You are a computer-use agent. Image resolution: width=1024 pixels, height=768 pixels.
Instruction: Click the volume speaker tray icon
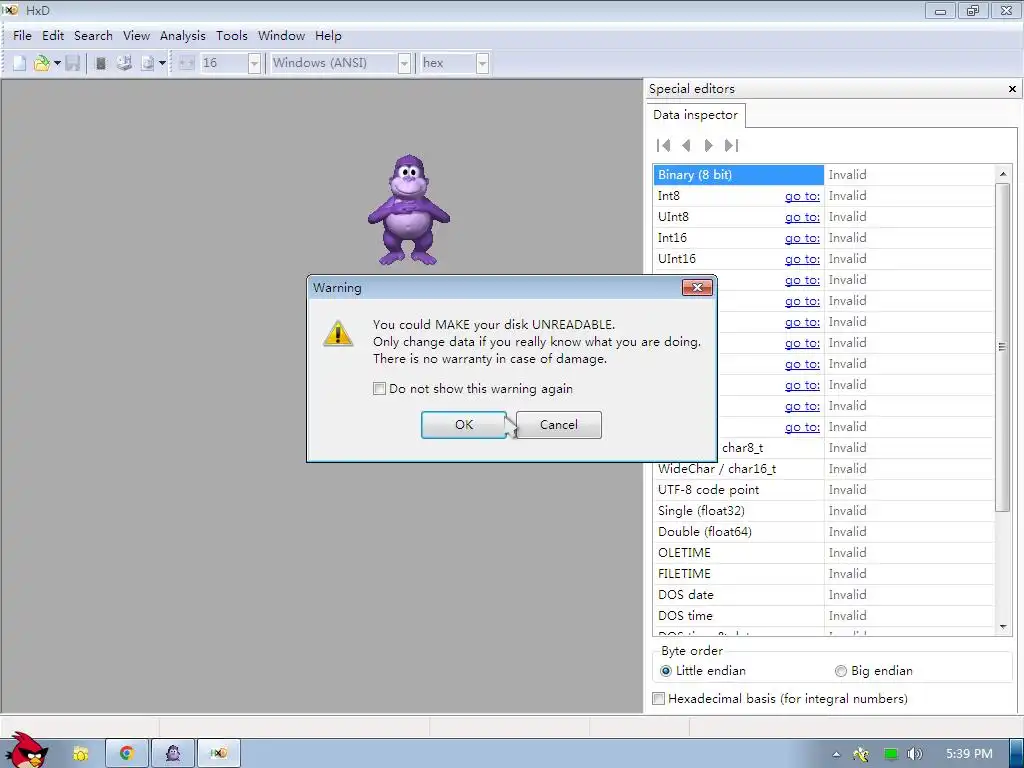(x=914, y=754)
